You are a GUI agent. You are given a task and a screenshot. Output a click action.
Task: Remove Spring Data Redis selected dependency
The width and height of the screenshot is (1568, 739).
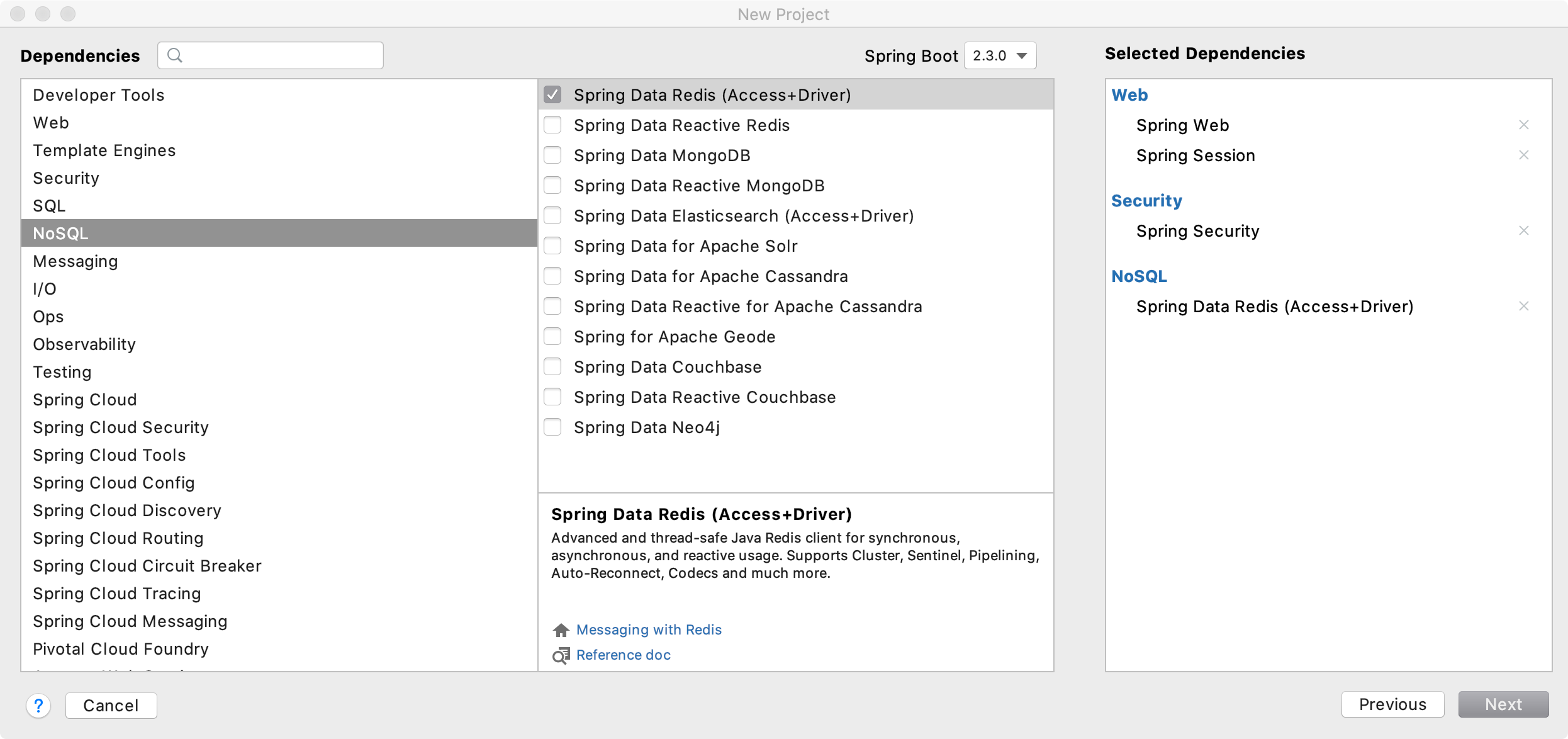pos(1523,306)
